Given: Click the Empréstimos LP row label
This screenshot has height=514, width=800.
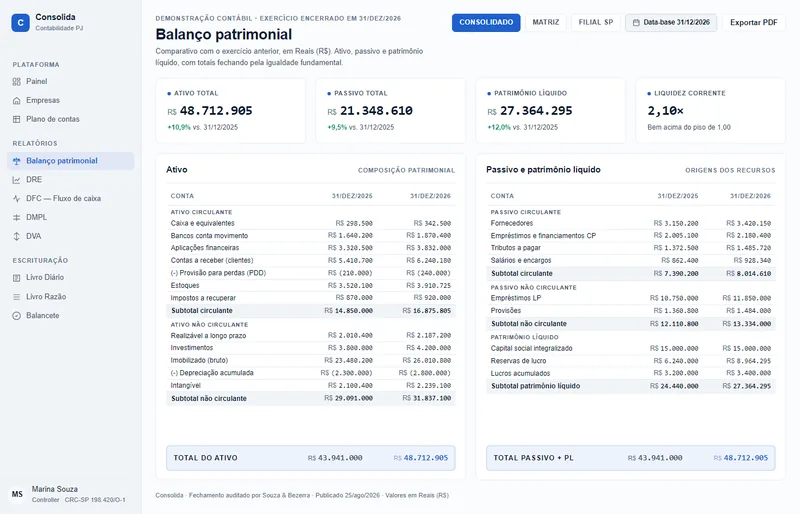Looking at the screenshot, I should [516, 298].
